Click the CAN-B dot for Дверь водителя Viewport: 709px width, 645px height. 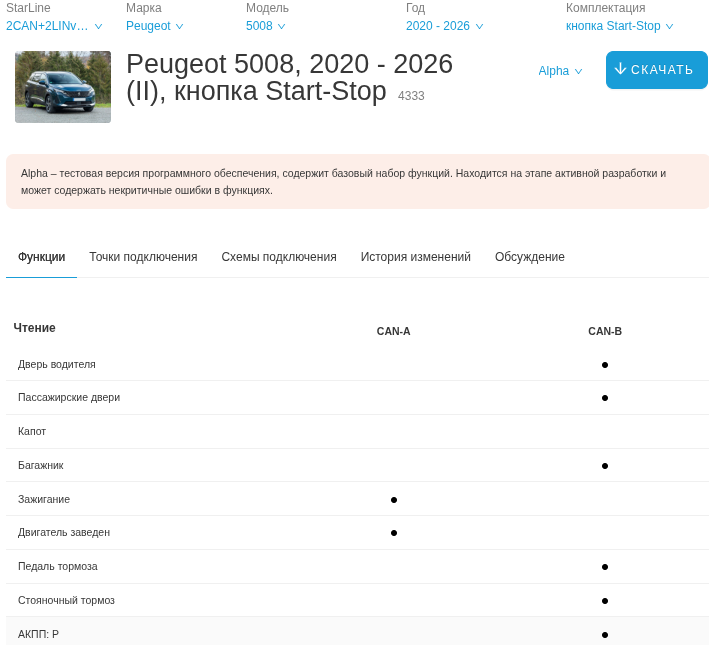pos(605,365)
